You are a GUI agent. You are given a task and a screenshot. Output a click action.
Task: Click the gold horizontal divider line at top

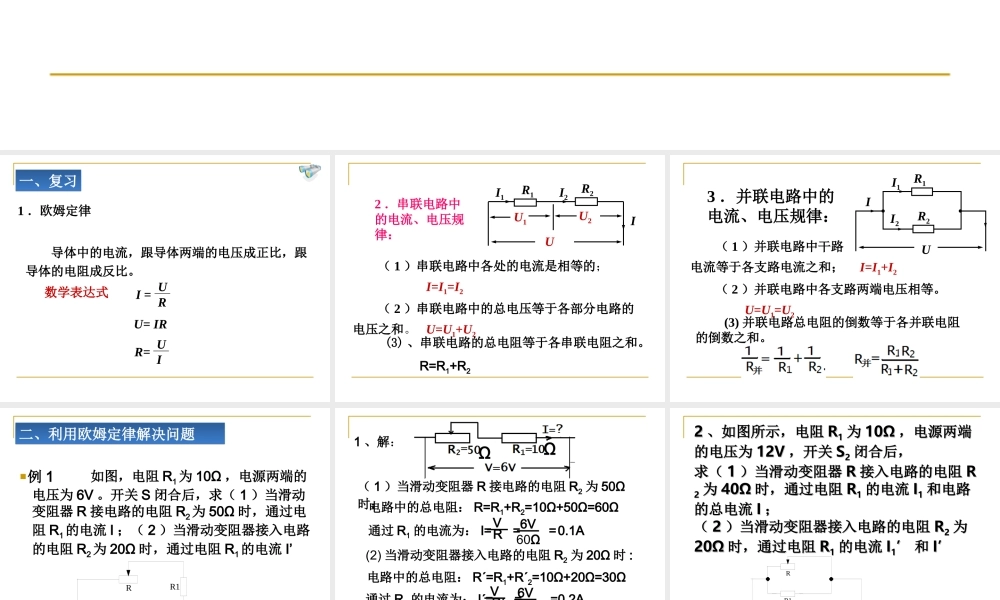tap(500, 73)
